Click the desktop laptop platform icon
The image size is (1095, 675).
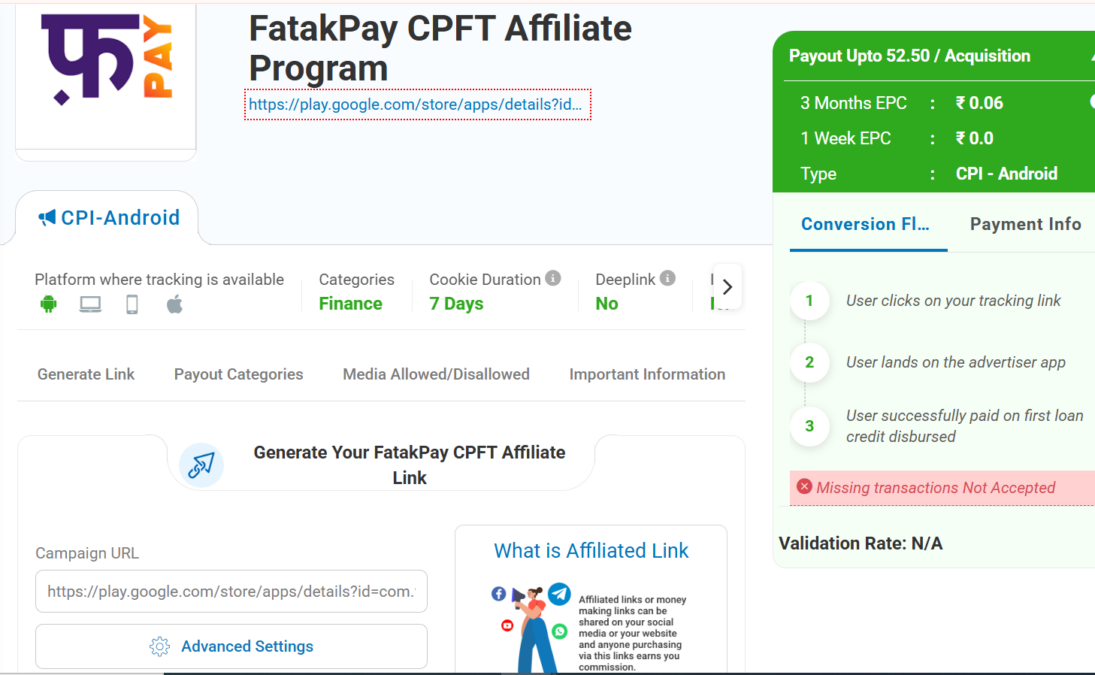90,305
